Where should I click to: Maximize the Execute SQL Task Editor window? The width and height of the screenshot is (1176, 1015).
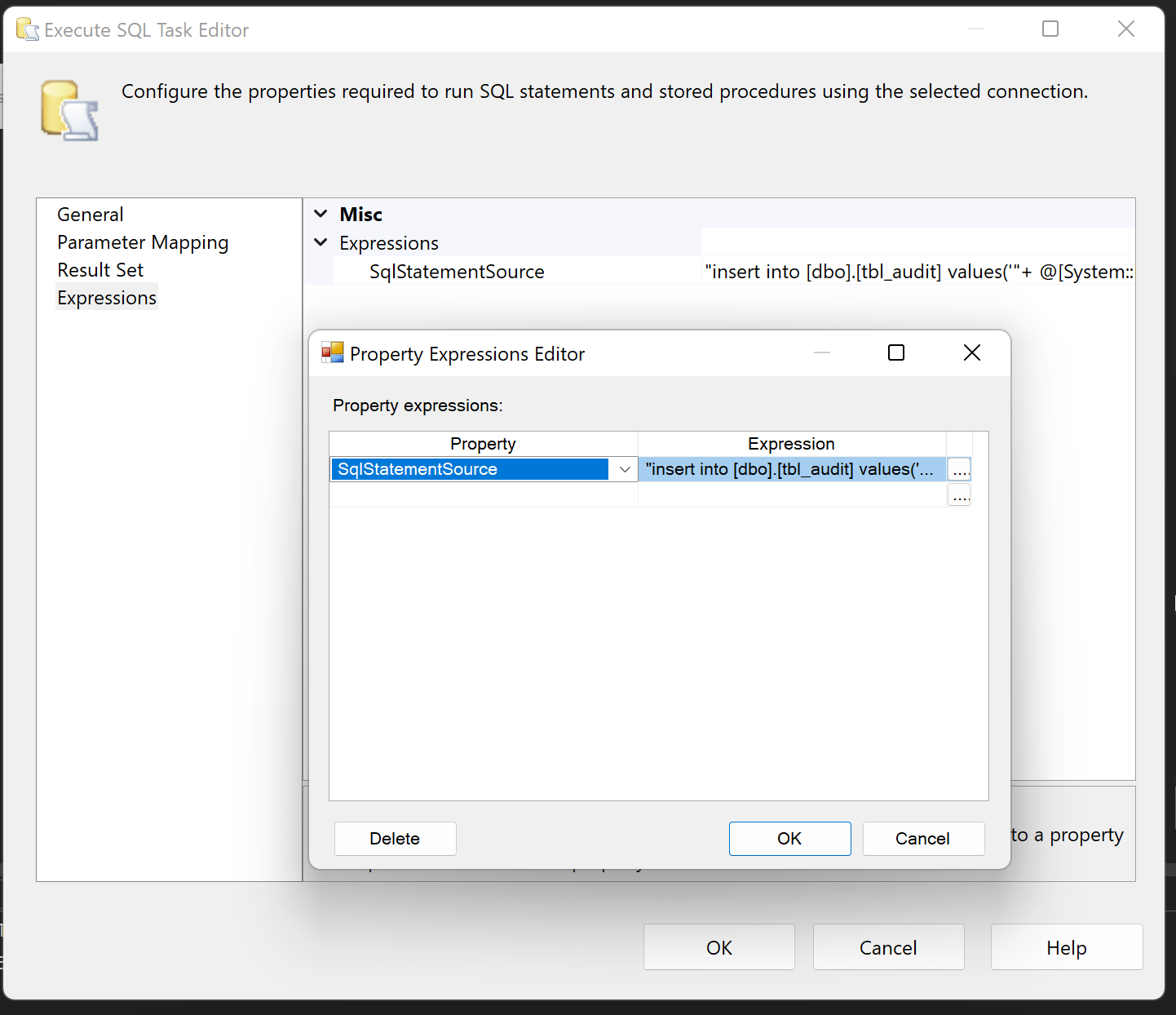tap(1050, 29)
